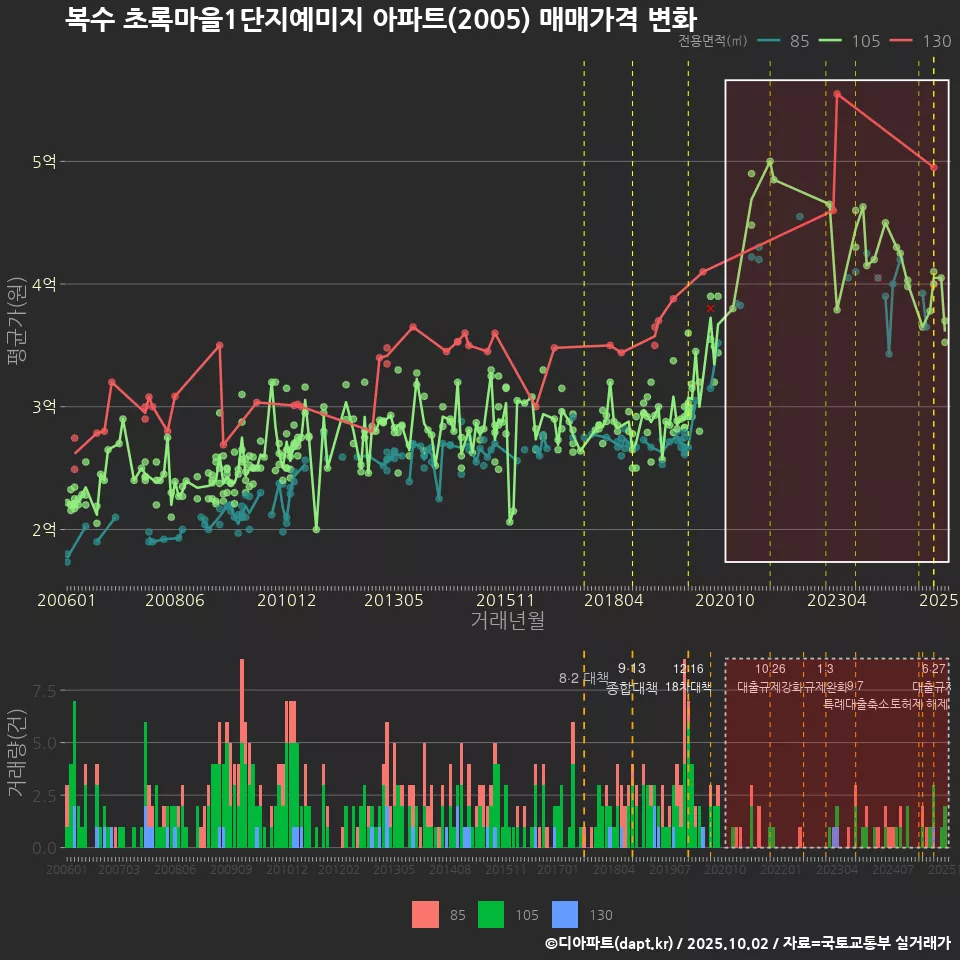Screen dimensions: 960x960
Task: Click the 10·26 대출규제강화 annotation
Action: [x=770, y=677]
